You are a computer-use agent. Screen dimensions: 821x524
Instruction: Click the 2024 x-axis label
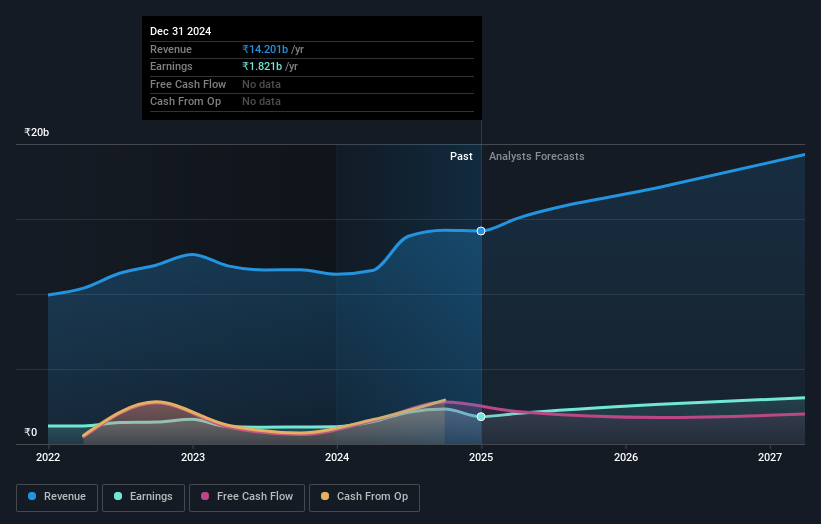(337, 457)
